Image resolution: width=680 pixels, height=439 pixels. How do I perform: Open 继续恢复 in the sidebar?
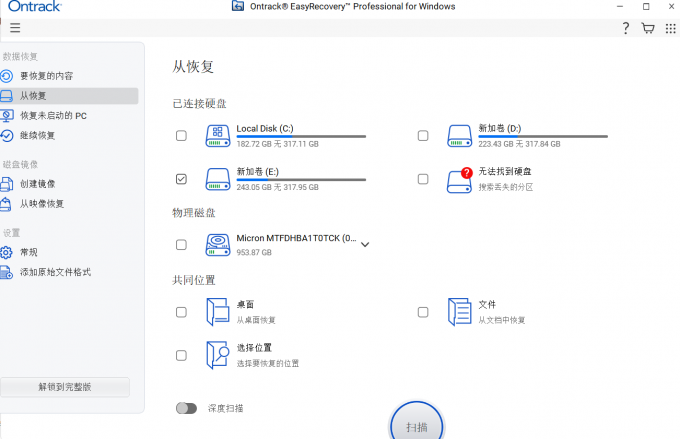pyautogui.click(x=69, y=136)
